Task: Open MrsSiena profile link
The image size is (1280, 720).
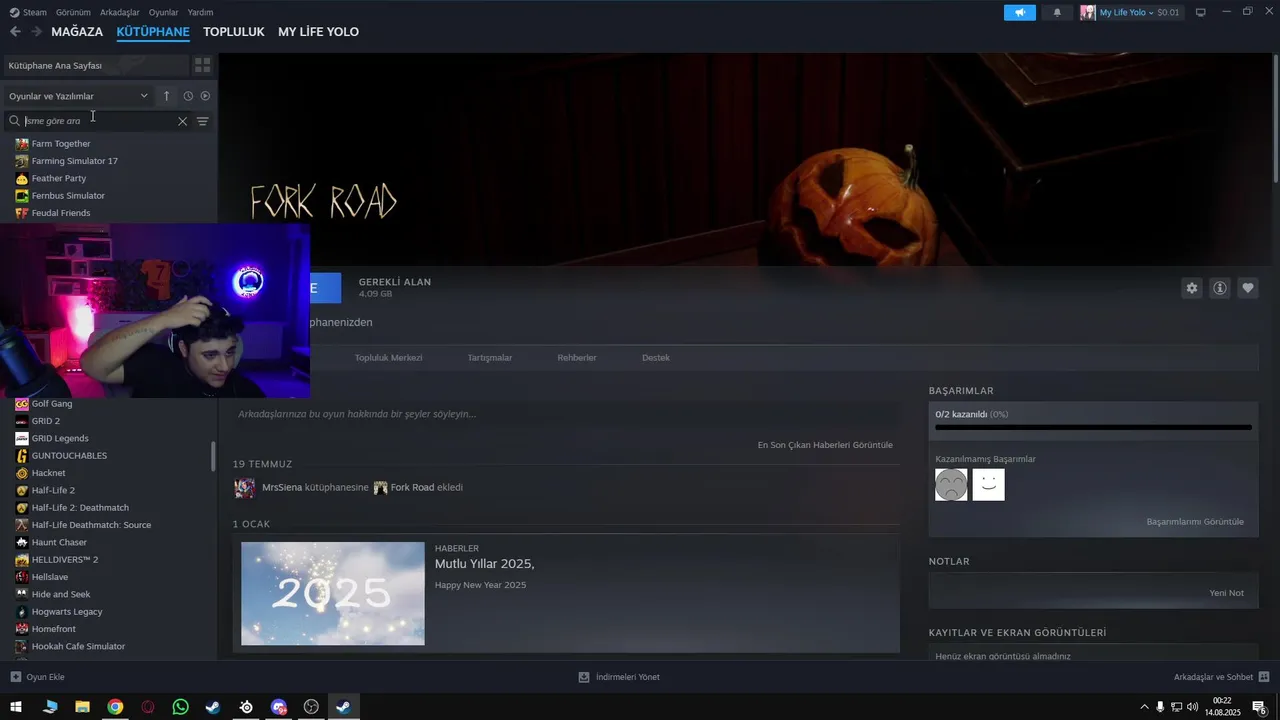Action: [x=282, y=488]
